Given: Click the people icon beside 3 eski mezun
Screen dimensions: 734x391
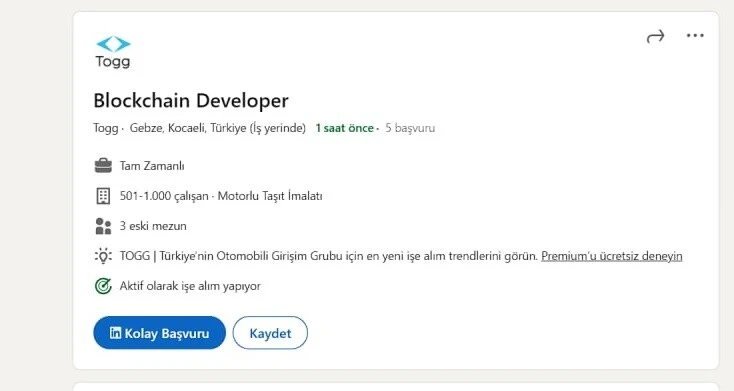Looking at the screenshot, I should 103,226.
